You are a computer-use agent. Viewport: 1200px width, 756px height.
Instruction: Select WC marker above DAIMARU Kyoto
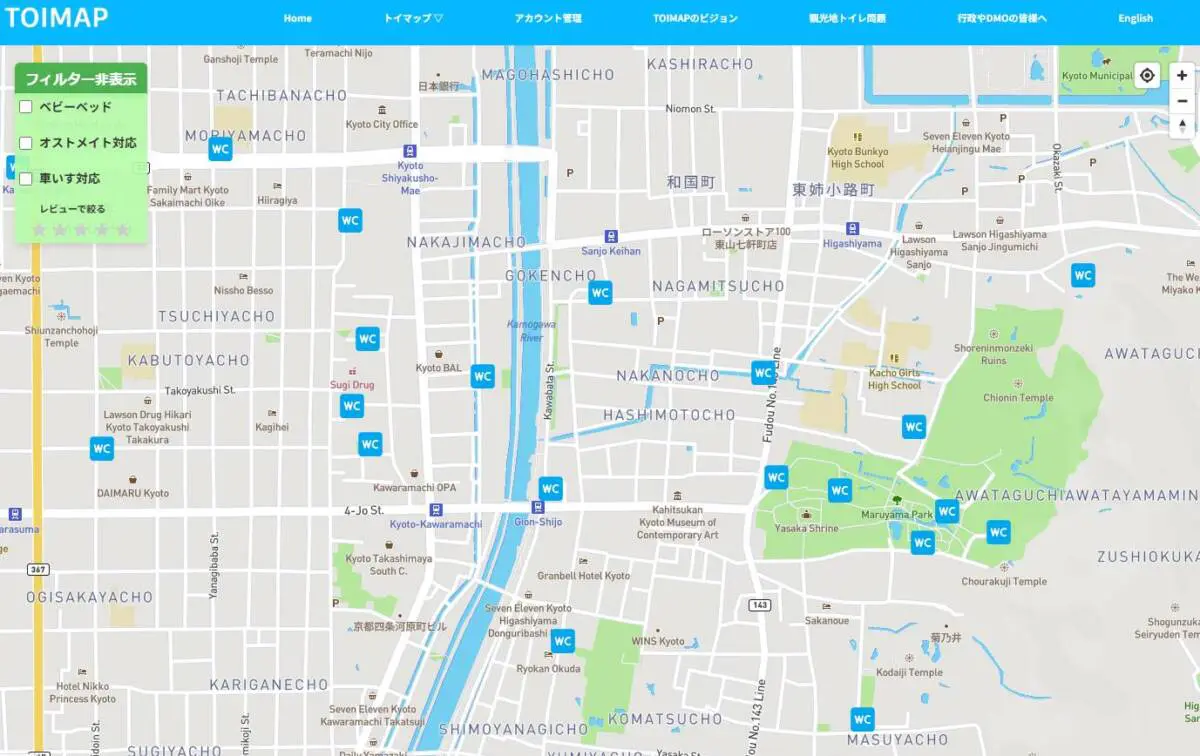(x=102, y=449)
